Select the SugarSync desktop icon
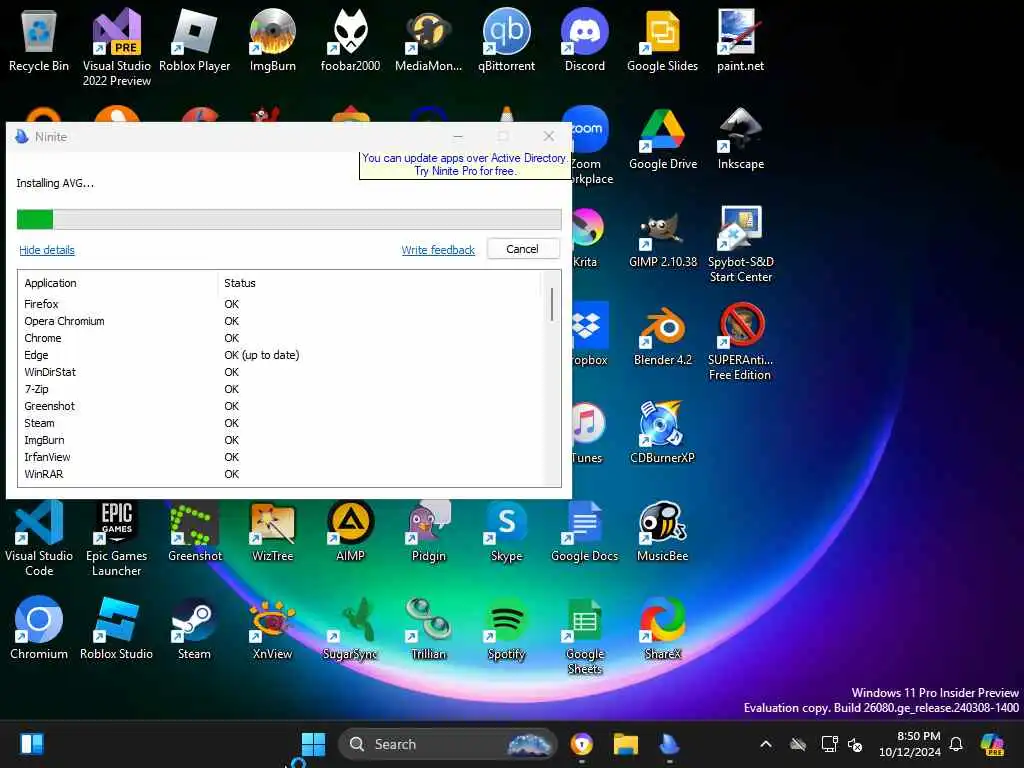 (350, 628)
